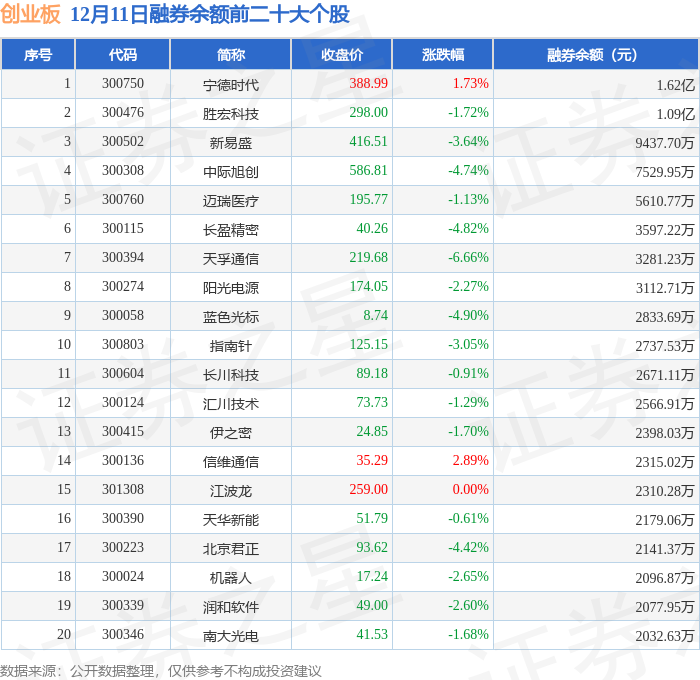Select stock name 南大光电

click(231, 636)
